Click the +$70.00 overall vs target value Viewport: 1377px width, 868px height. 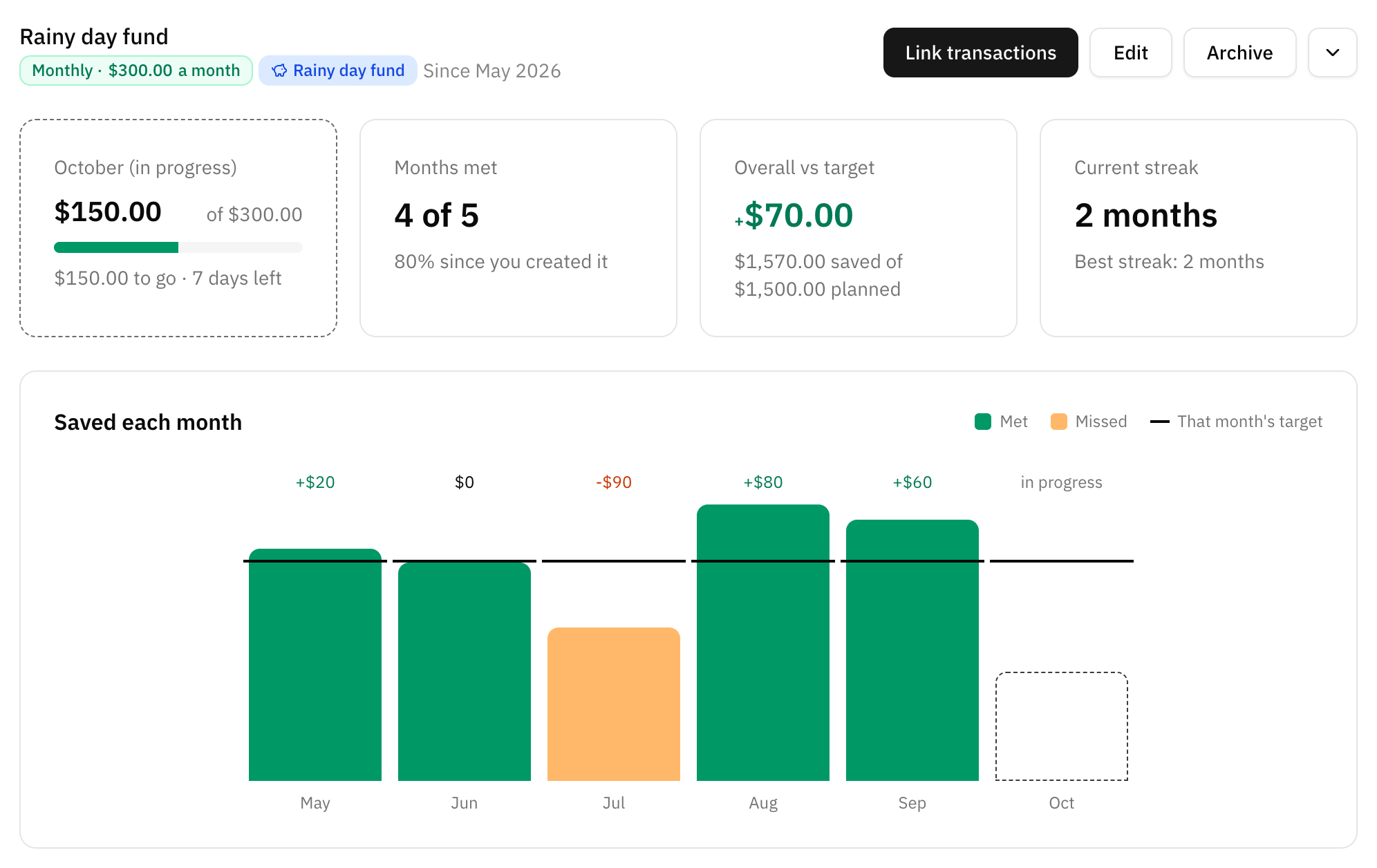pyautogui.click(x=794, y=216)
